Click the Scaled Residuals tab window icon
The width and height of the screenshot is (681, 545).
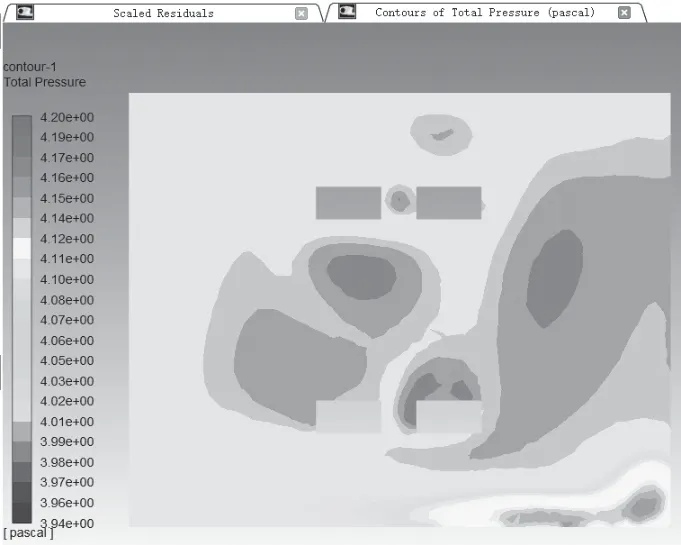(25, 12)
